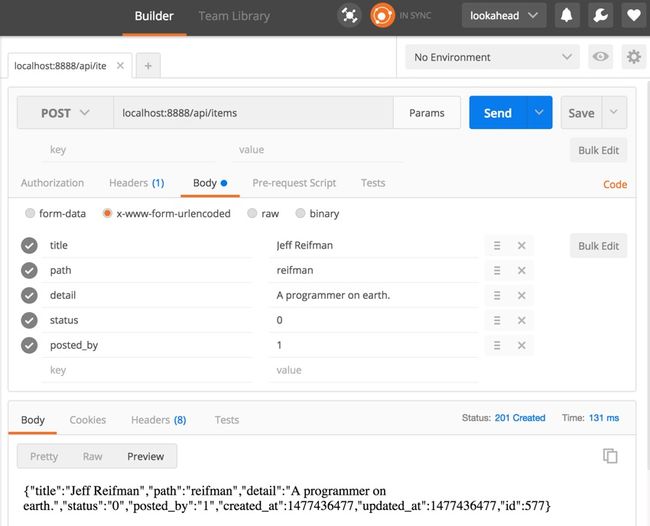The width and height of the screenshot is (650, 526).
Task: Open the manage environments gear
Action: [633, 56]
